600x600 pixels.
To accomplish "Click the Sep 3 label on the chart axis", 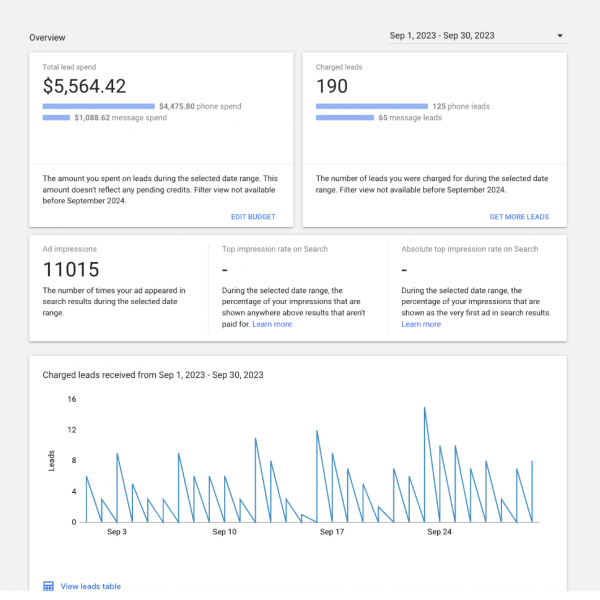I will pyautogui.click(x=117, y=532).
